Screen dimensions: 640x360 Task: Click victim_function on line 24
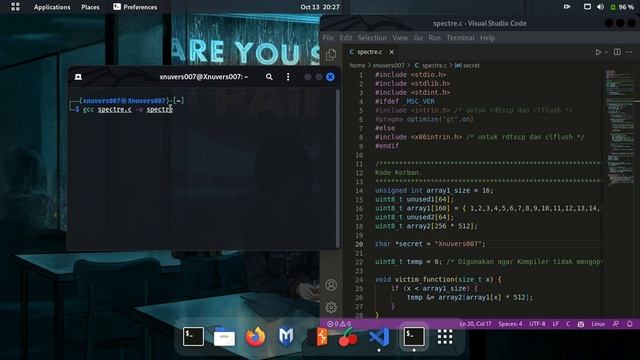(x=424, y=280)
